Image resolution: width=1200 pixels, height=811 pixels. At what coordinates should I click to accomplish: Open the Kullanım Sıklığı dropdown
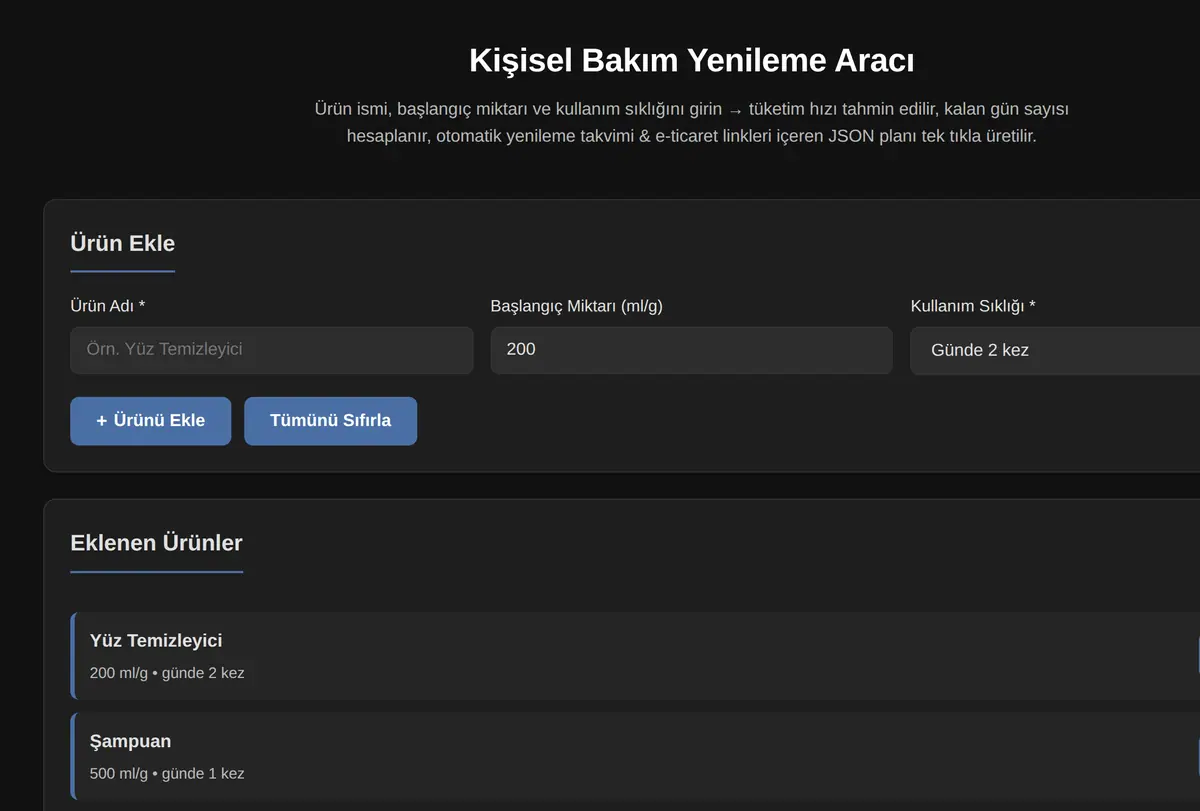1055,351
